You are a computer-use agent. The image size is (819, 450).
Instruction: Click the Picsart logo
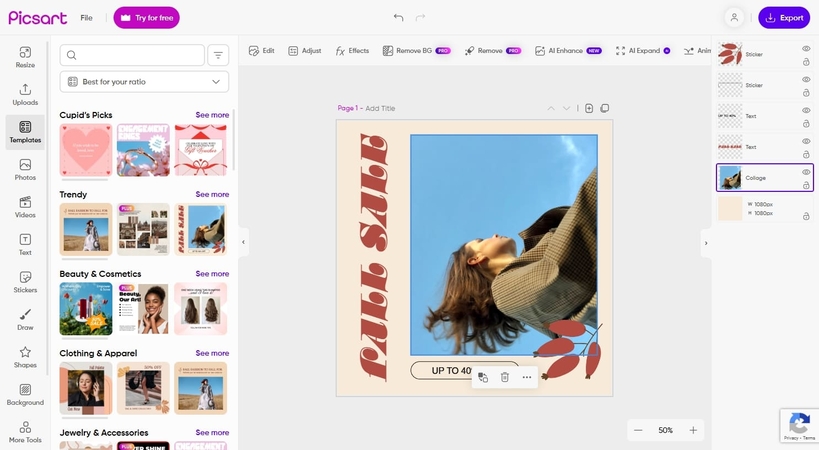click(38, 18)
